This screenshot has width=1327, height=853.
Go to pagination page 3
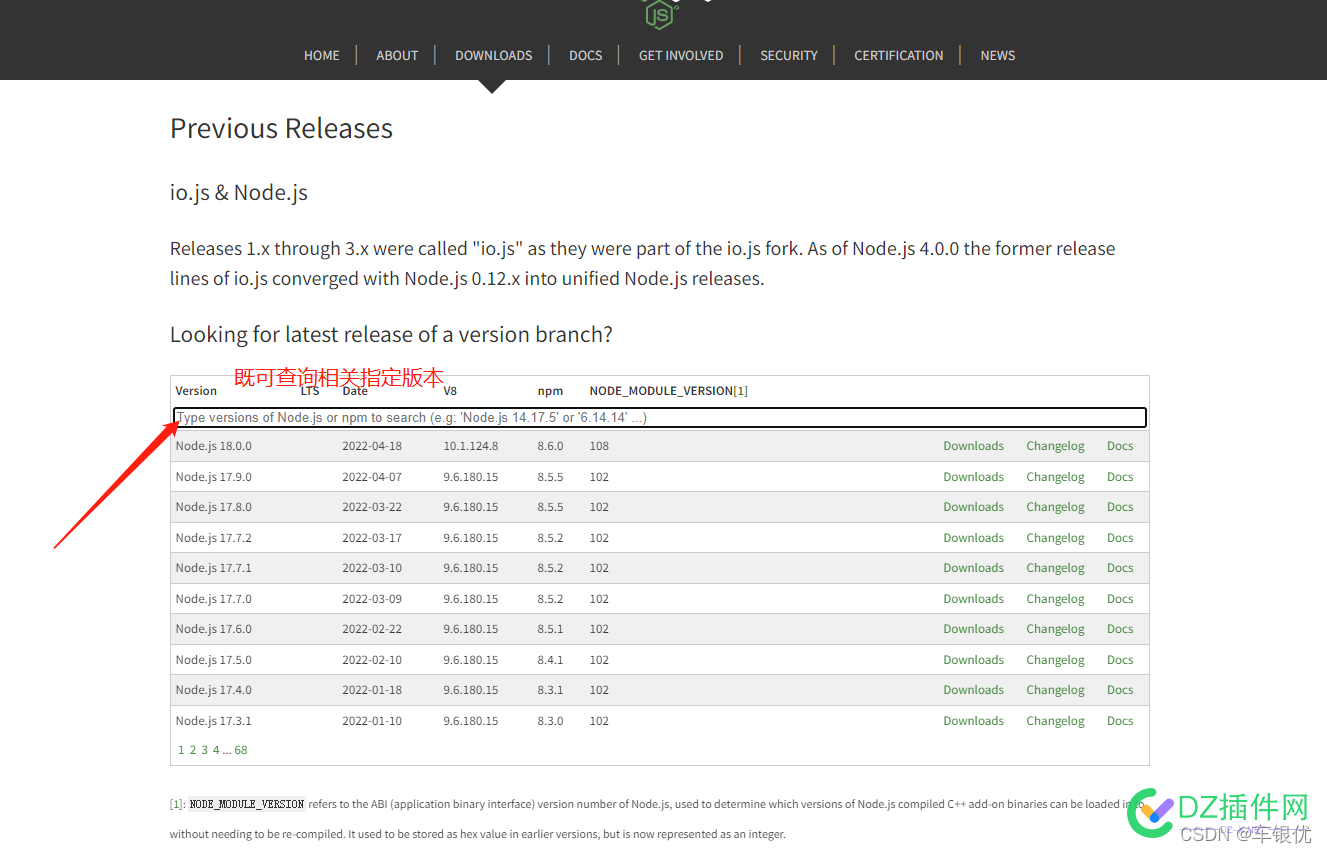(205, 750)
